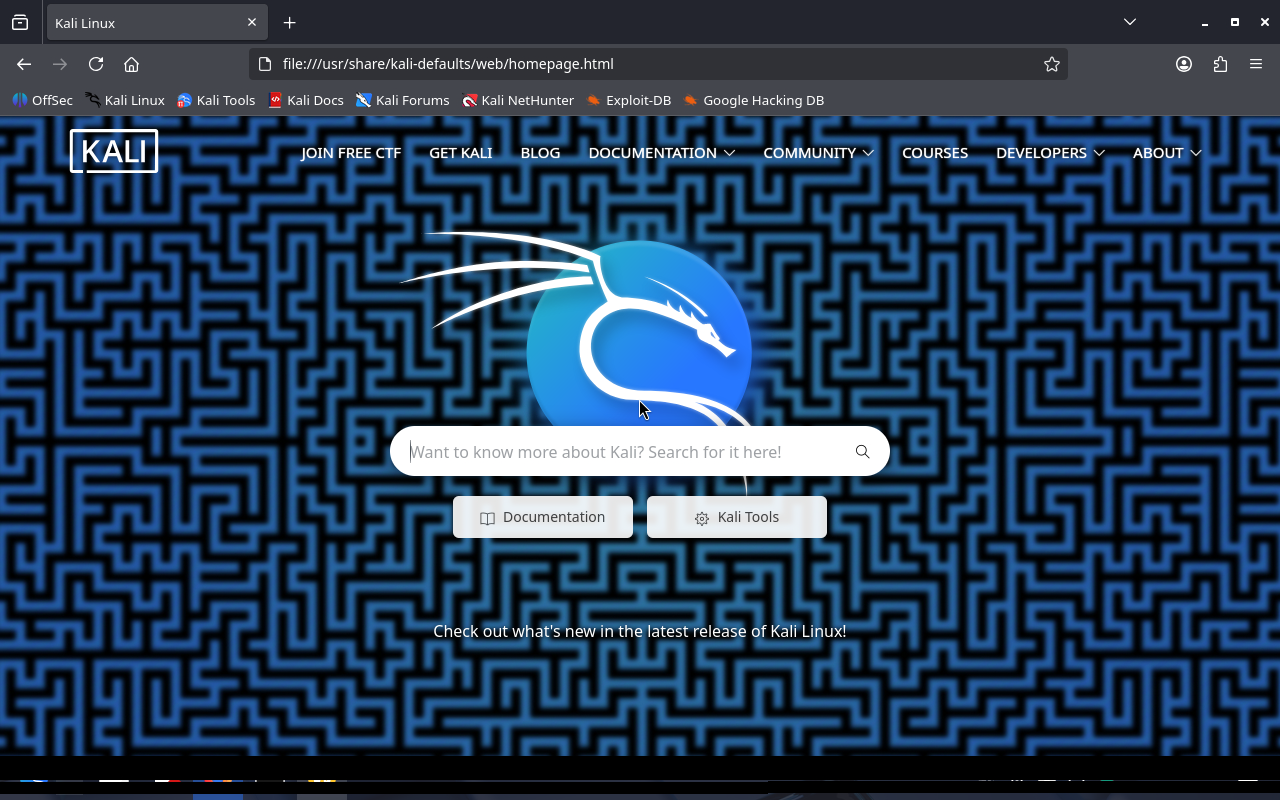Open the Extensions puzzle icon
1280x800 pixels.
(x=1220, y=64)
